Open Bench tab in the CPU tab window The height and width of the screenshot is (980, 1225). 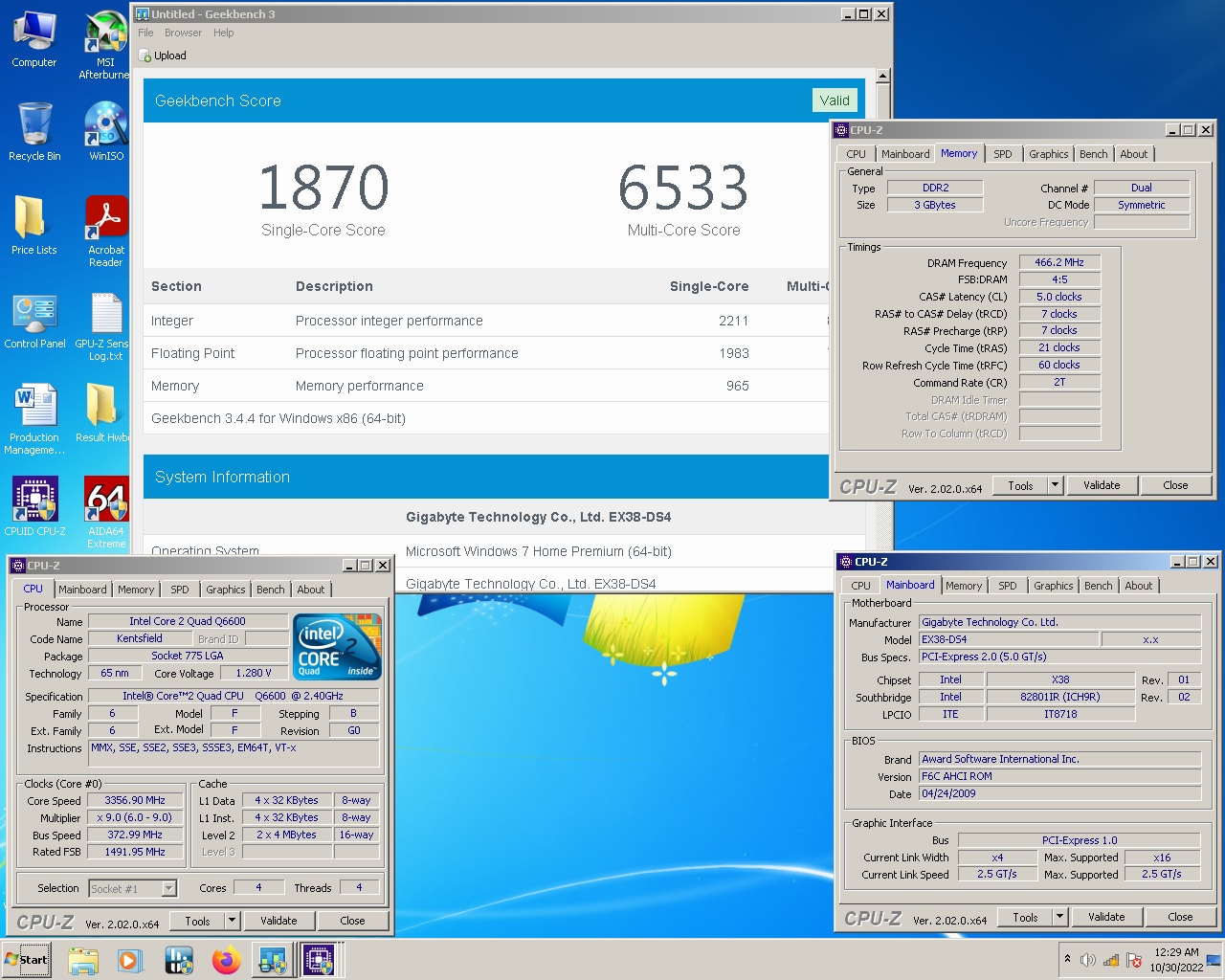pyautogui.click(x=270, y=590)
